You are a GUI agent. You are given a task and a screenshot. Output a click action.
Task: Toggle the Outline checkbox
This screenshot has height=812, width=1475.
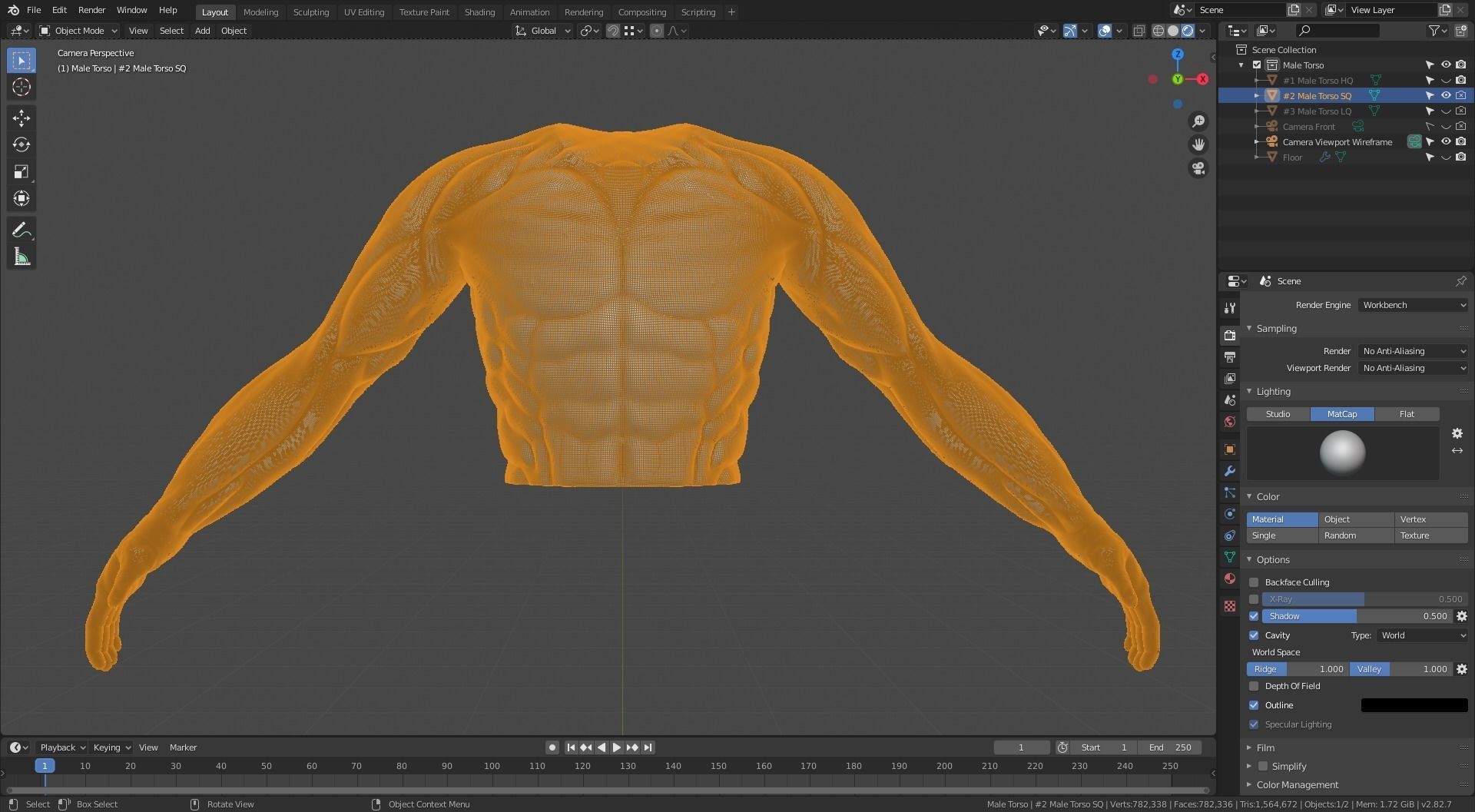coord(1254,705)
